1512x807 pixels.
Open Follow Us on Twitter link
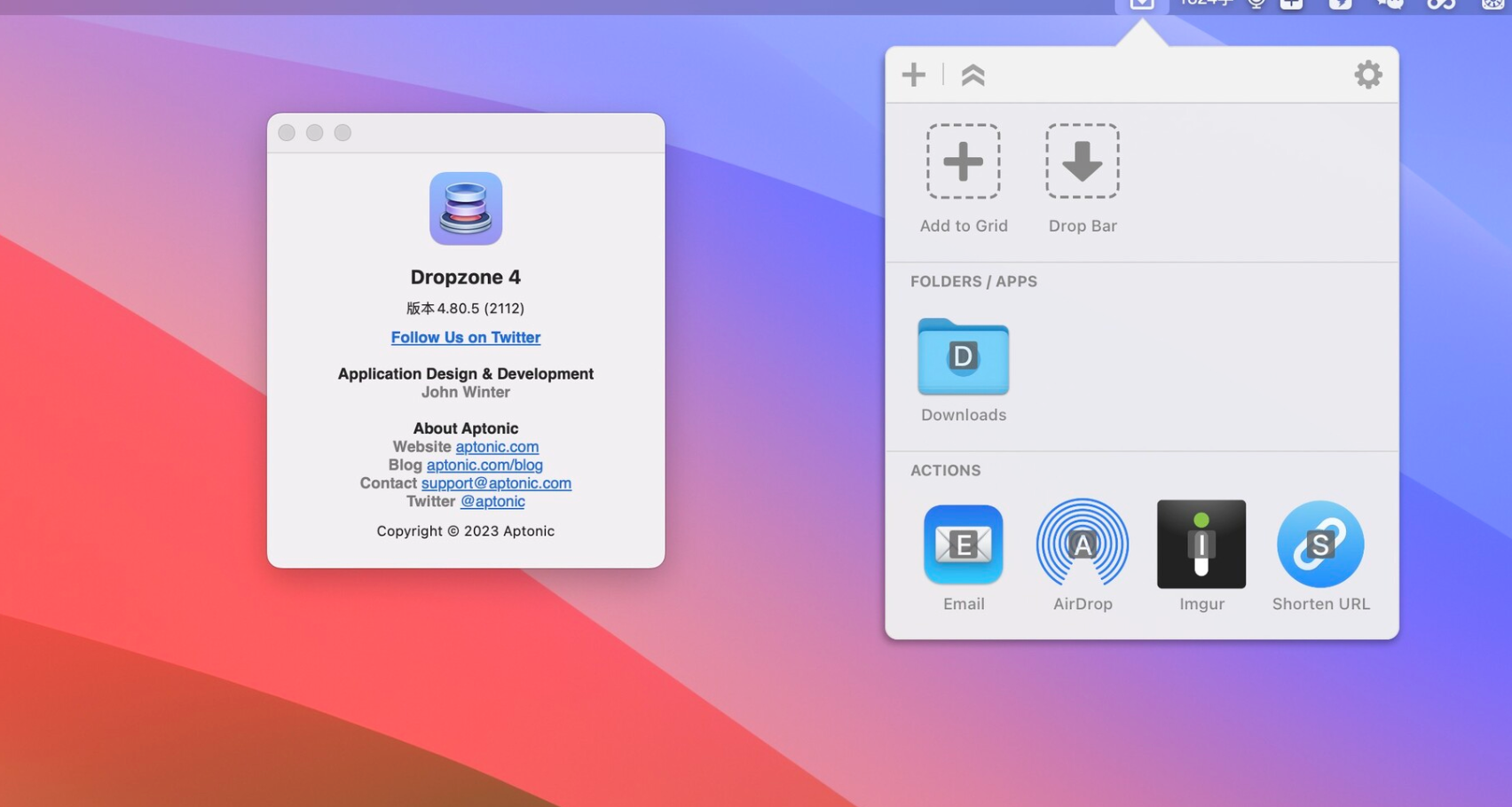(x=465, y=337)
